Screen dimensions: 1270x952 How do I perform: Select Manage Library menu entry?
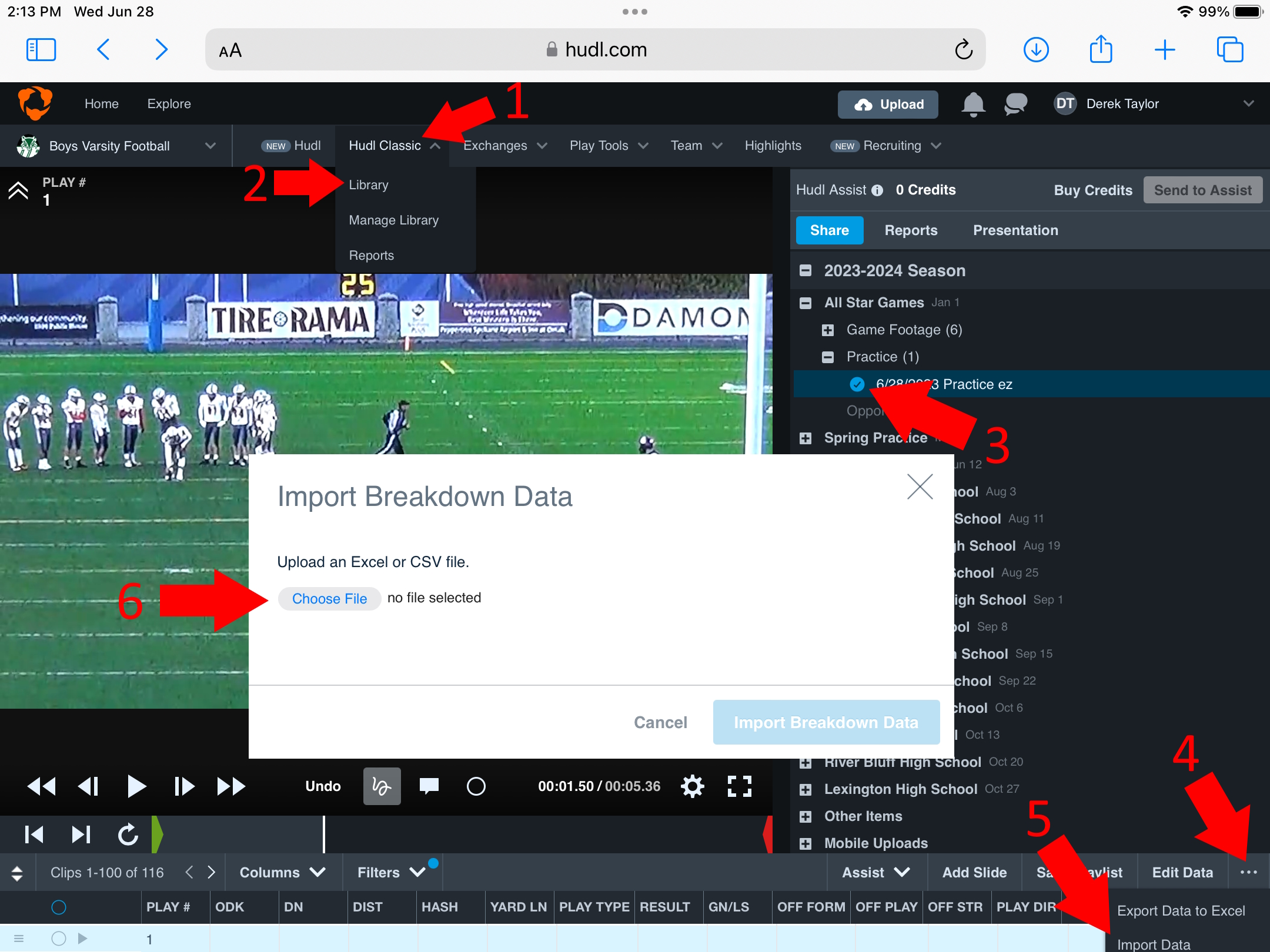[x=394, y=220]
